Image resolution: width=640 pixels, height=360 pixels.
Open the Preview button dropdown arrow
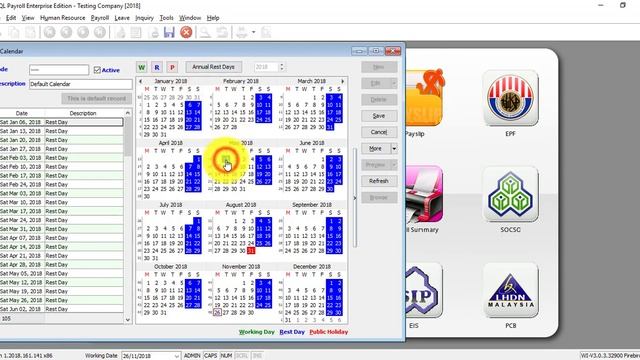click(x=394, y=165)
